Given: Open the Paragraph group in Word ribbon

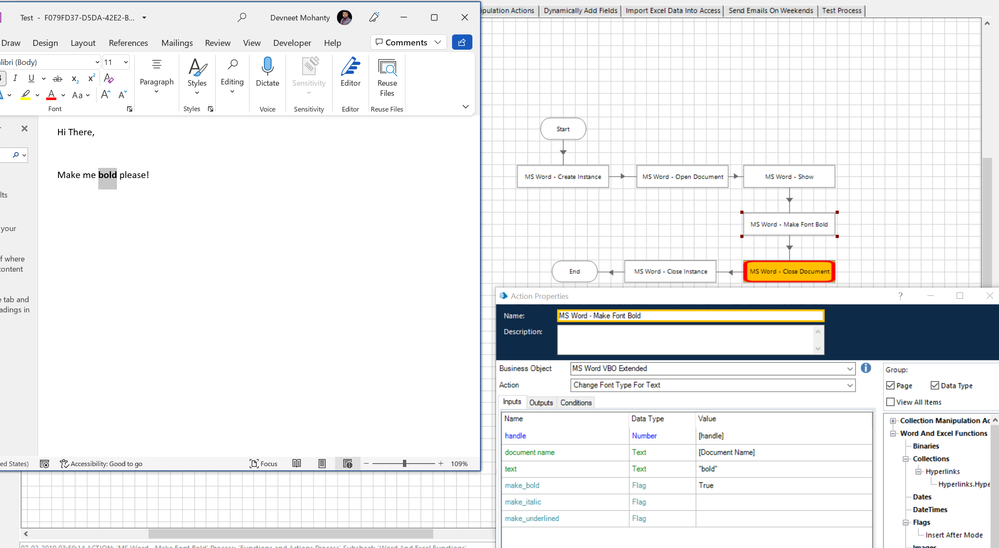Looking at the screenshot, I should tap(157, 75).
